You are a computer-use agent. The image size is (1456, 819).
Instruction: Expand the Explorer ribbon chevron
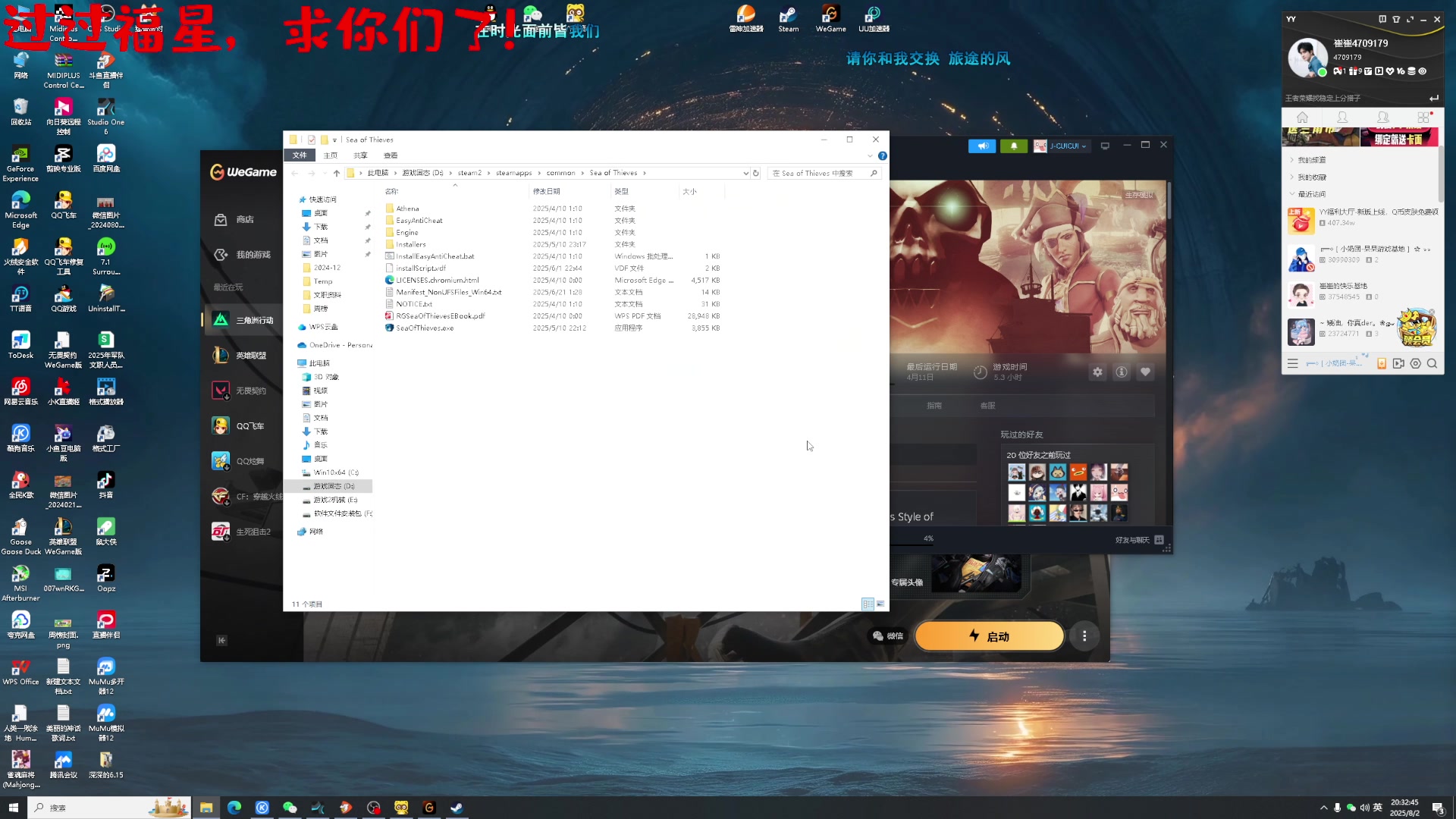click(x=870, y=156)
